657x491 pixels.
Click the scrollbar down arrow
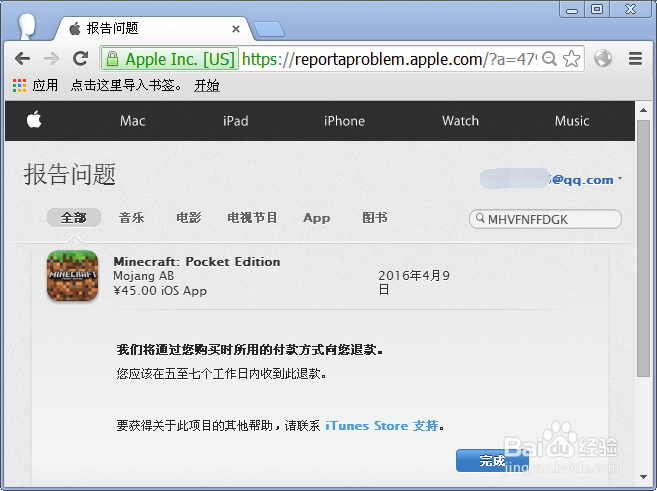(x=643, y=477)
